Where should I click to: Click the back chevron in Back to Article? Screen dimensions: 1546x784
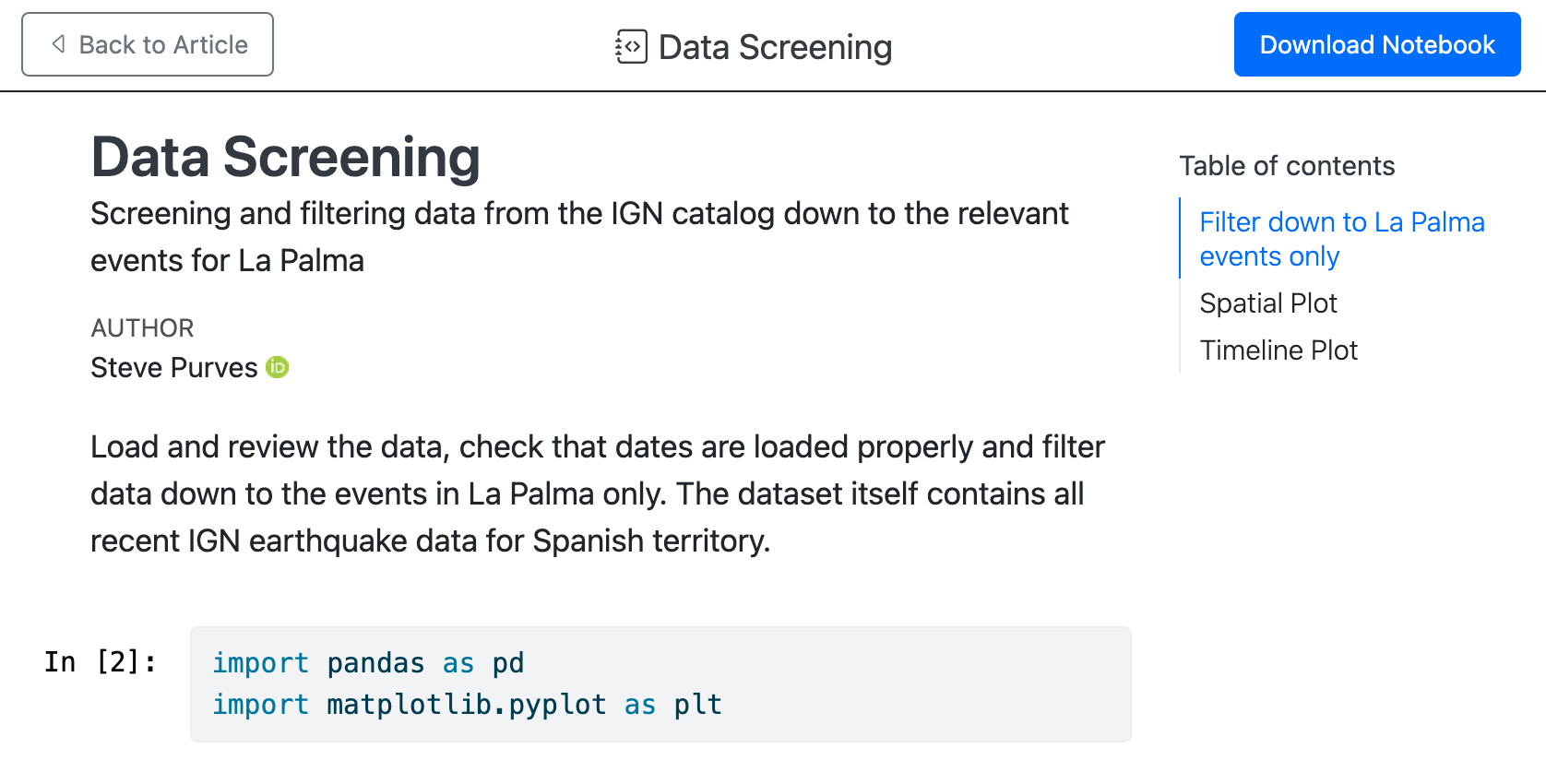click(x=57, y=43)
